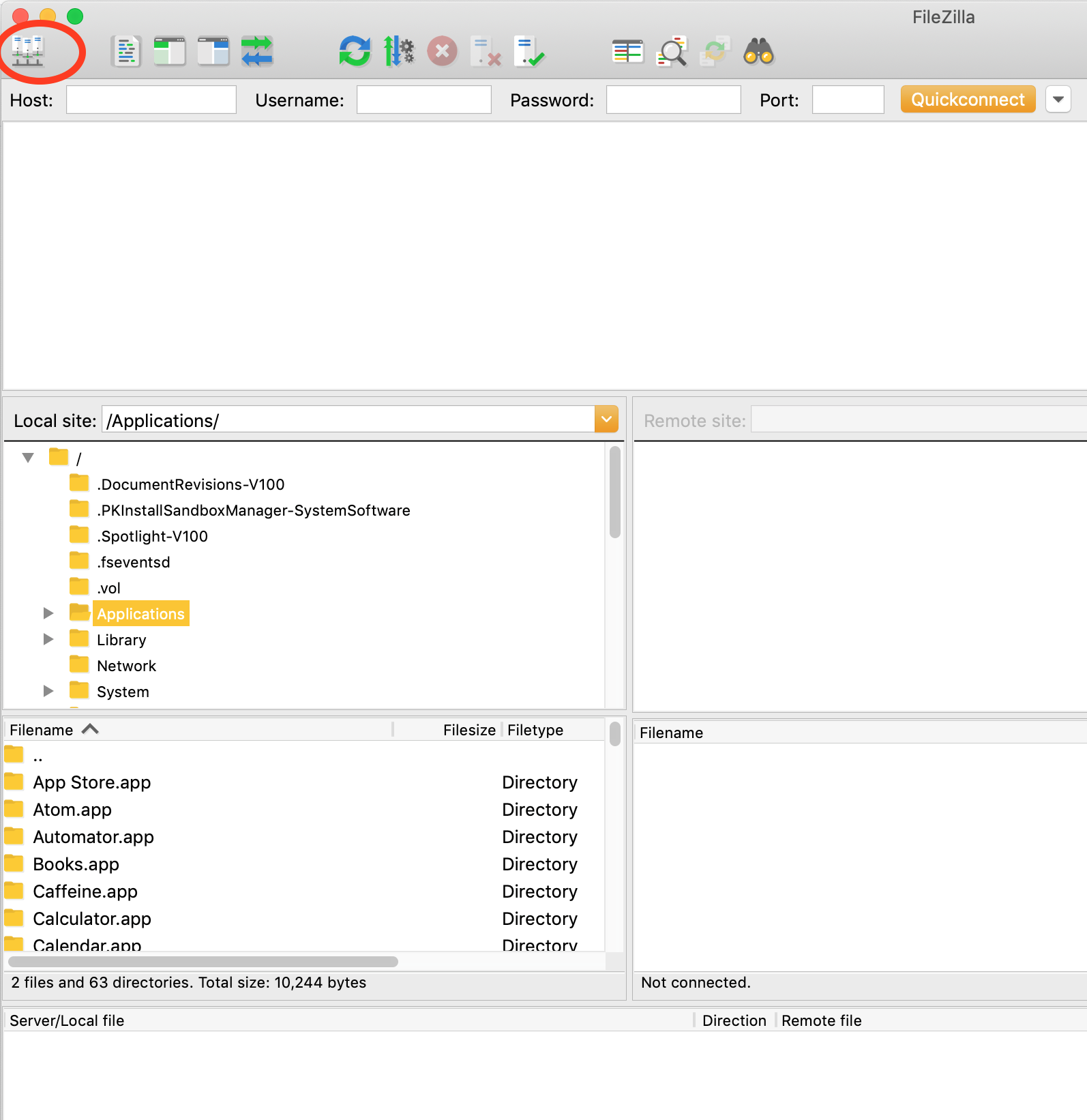Viewport: 1087px width, 1120px height.
Task: Toggle processing of the transfer queue
Action: pos(399,51)
